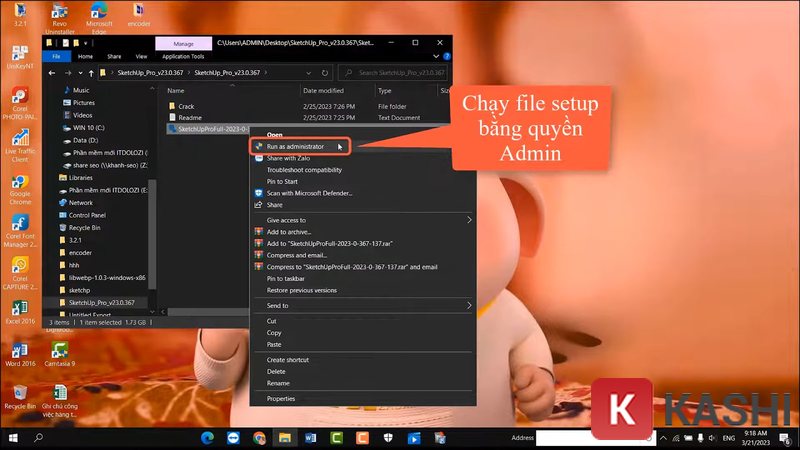Click the Up arrow in File Explorer

[x=91, y=73]
